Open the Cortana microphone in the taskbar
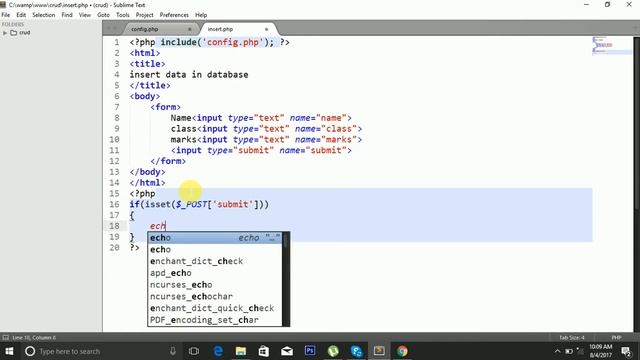Screen dimensions: 640x360 tap(173, 351)
